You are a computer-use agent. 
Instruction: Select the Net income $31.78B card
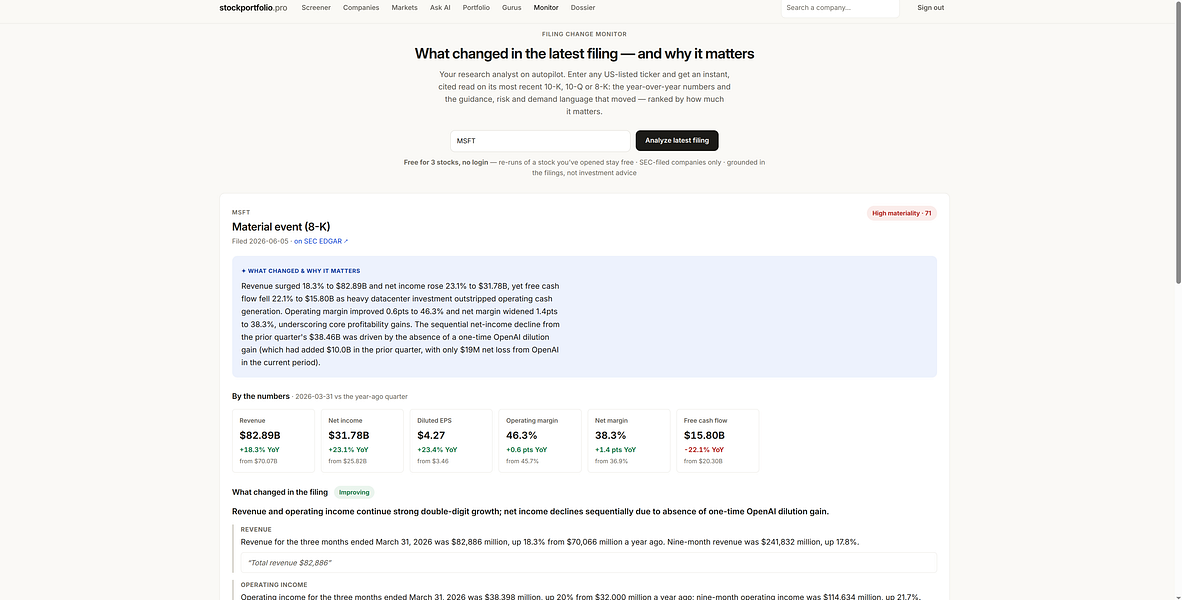coord(363,441)
